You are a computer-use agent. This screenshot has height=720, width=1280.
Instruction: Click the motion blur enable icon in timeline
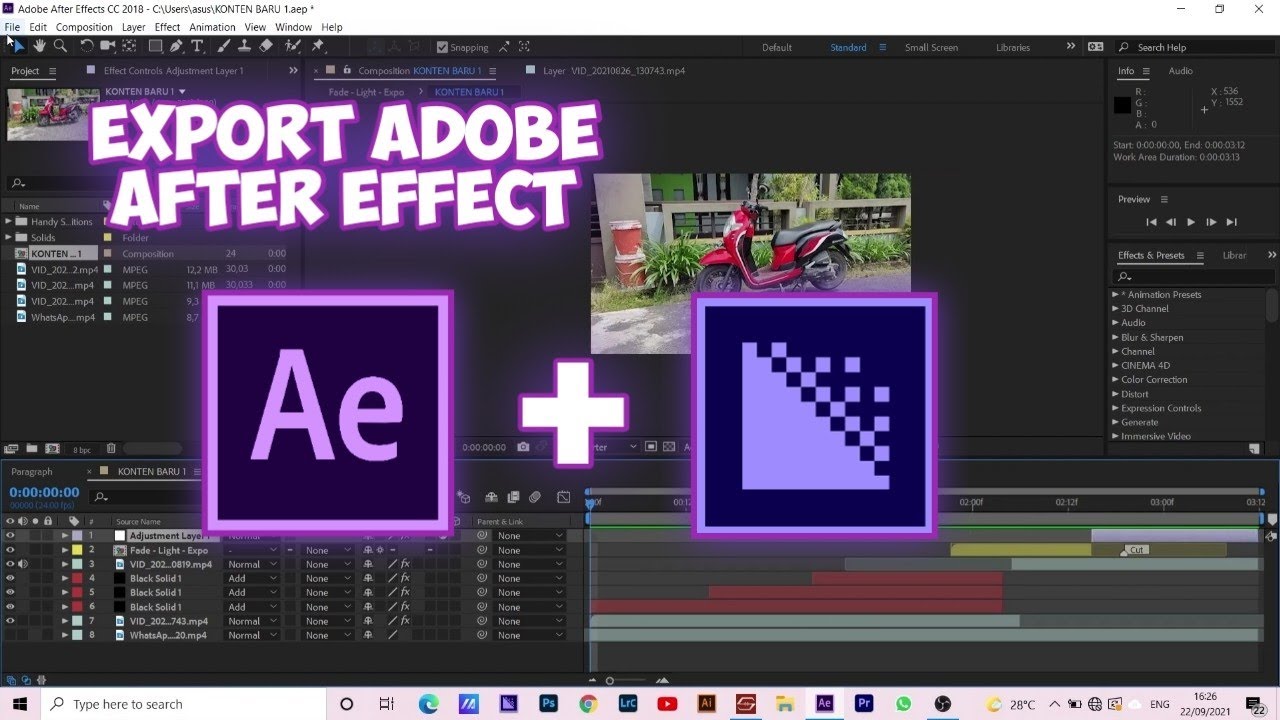(535, 497)
